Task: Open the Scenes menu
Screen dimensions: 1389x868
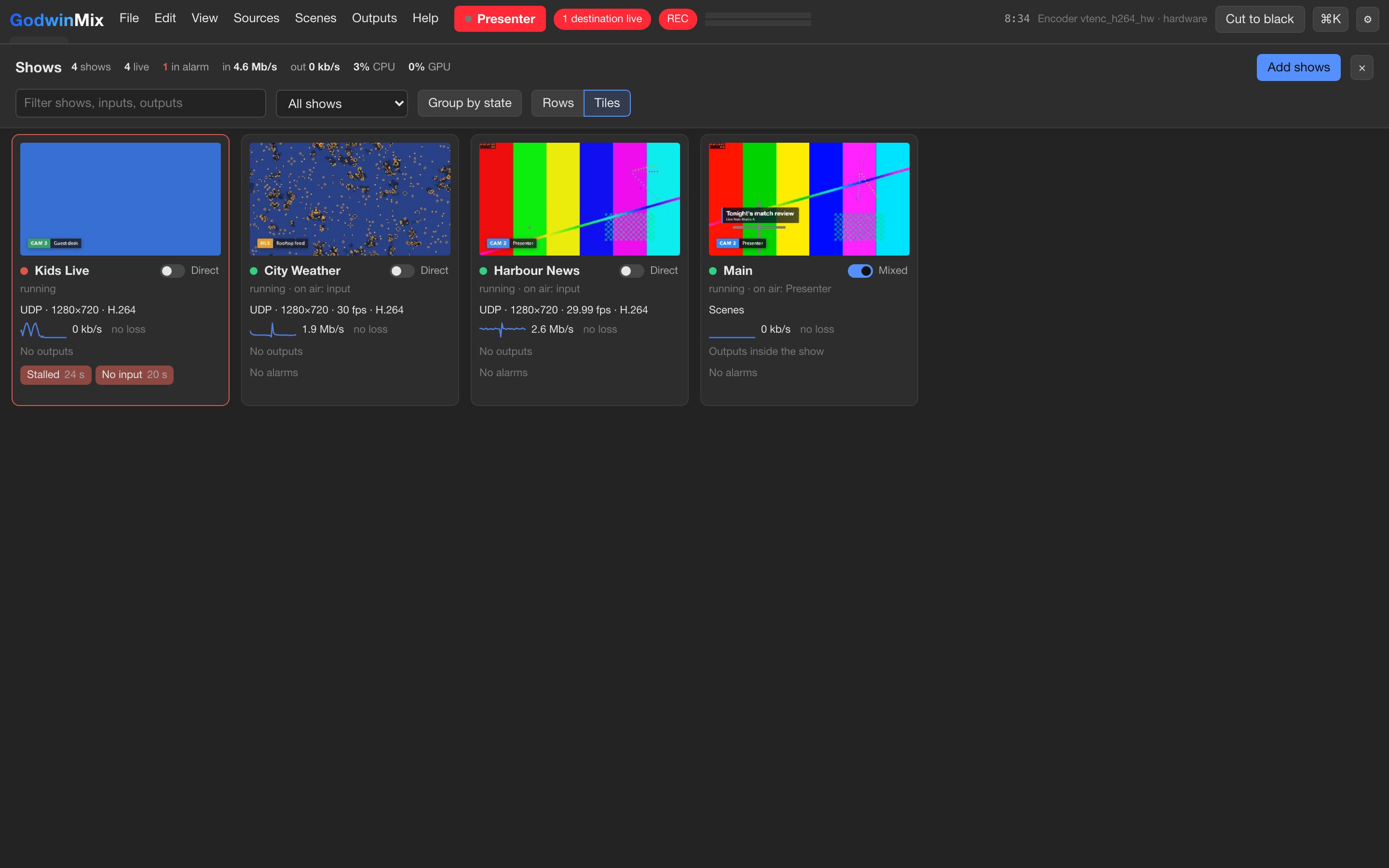Action: pyautogui.click(x=315, y=18)
